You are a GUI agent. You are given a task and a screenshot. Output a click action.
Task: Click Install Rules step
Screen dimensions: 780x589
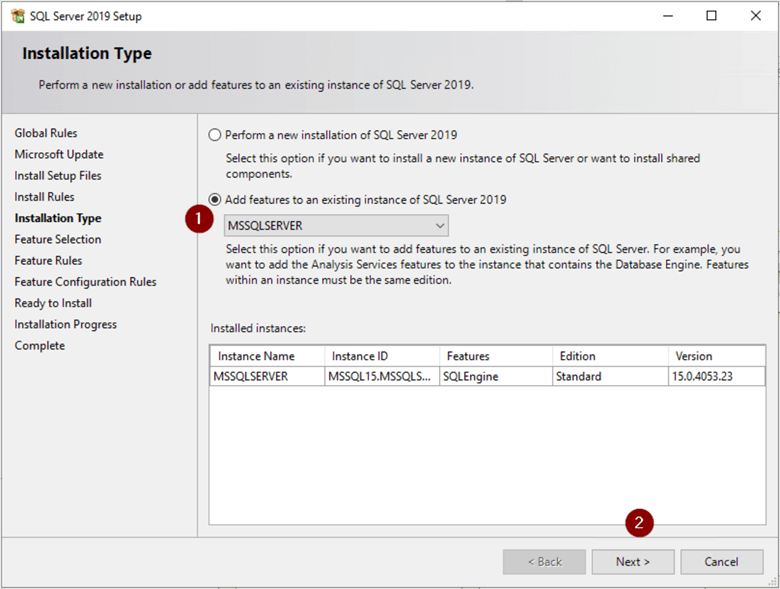click(x=44, y=197)
